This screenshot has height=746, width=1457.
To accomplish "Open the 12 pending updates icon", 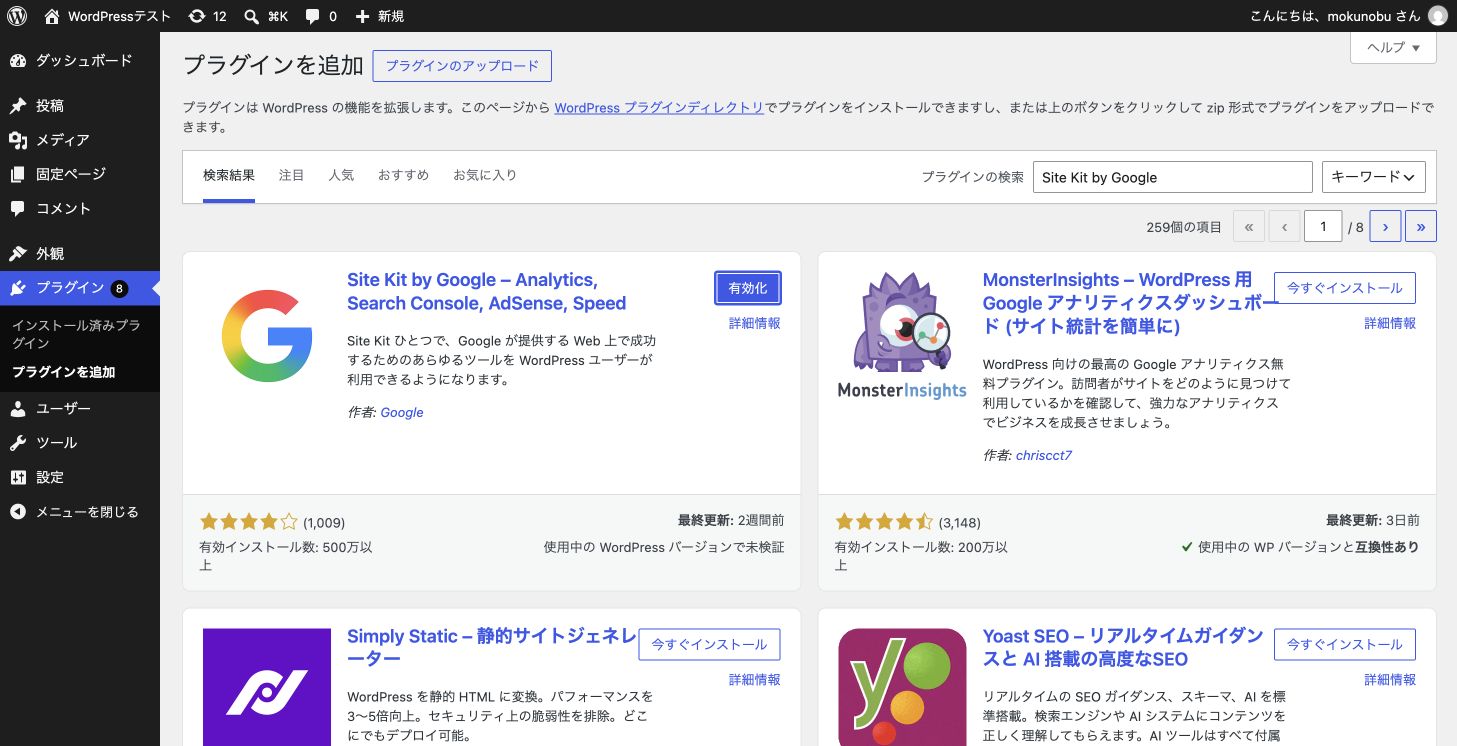I will pos(207,16).
